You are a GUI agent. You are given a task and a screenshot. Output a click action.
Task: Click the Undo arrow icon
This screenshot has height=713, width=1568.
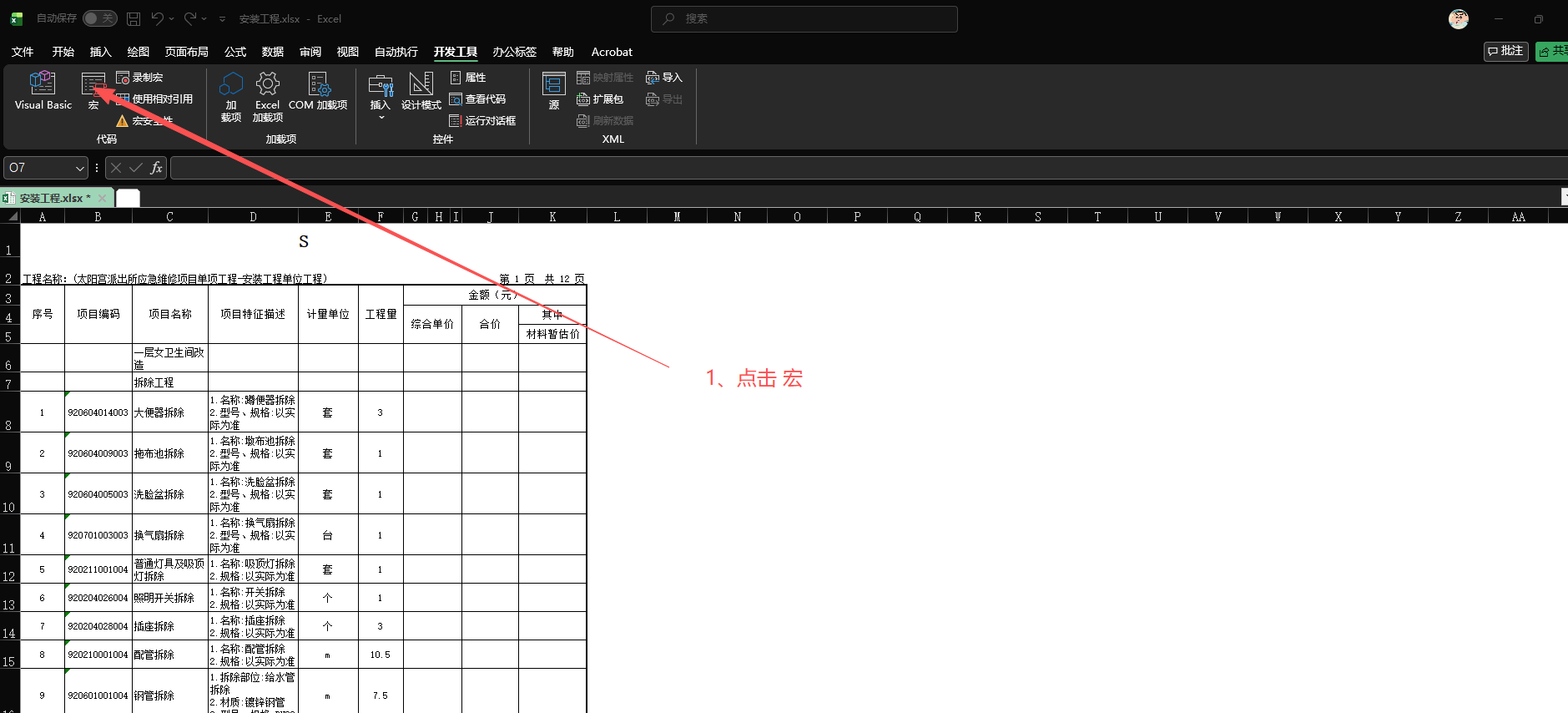click(x=158, y=18)
